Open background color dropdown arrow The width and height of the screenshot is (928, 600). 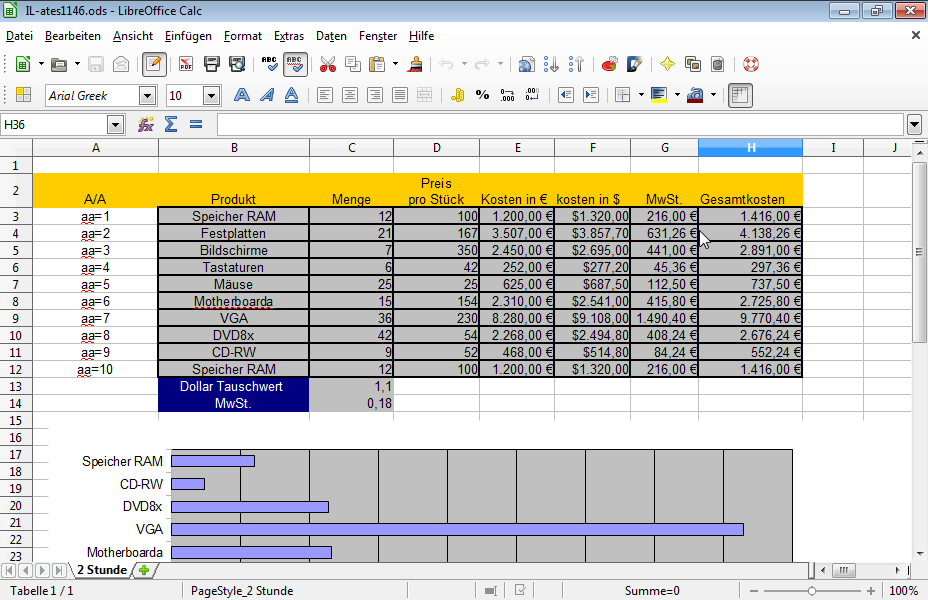pyautogui.click(x=677, y=95)
